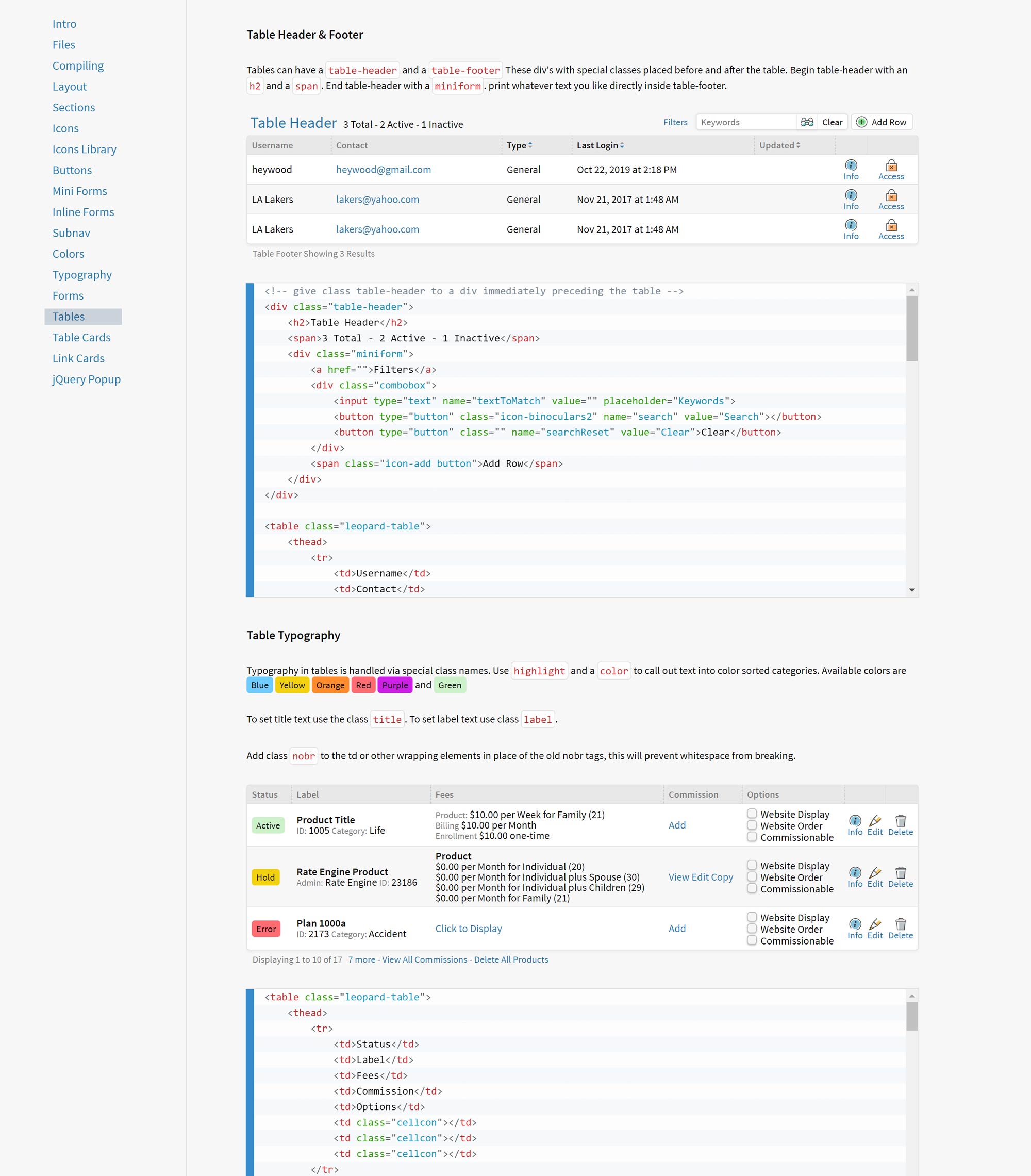This screenshot has width=1031, height=1176.
Task: Click Delete trash icon for Product Title
Action: pyautogui.click(x=901, y=821)
